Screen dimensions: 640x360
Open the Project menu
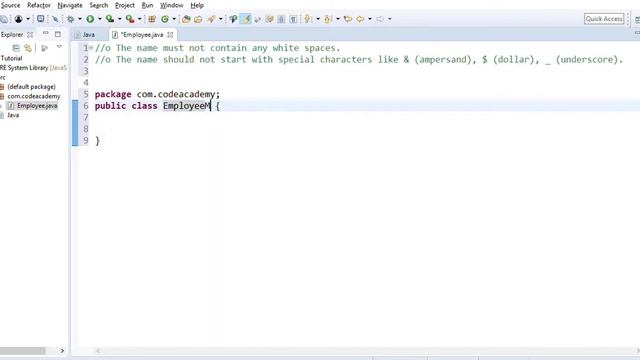[x=124, y=5]
